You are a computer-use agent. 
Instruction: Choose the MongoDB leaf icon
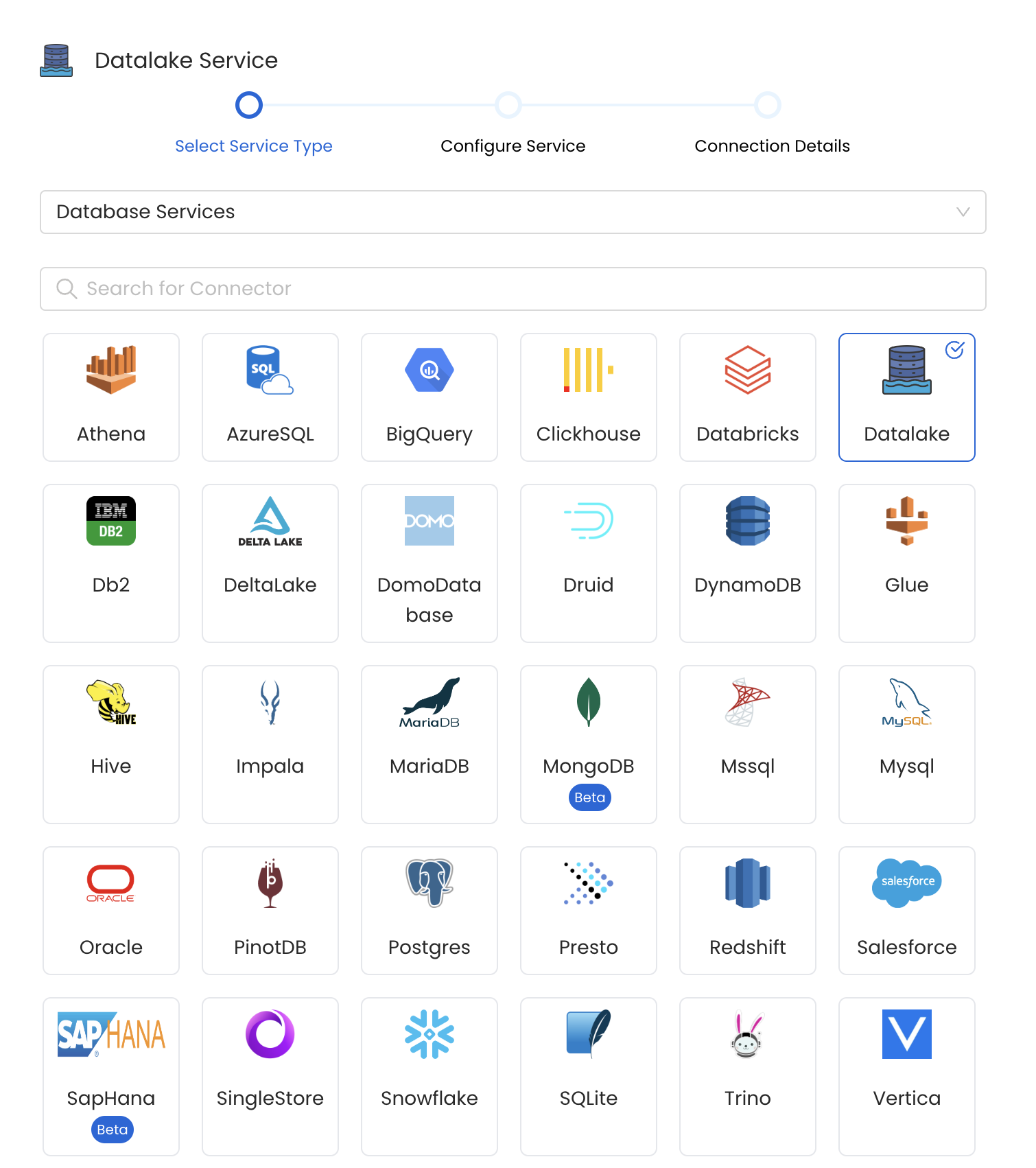tap(589, 701)
